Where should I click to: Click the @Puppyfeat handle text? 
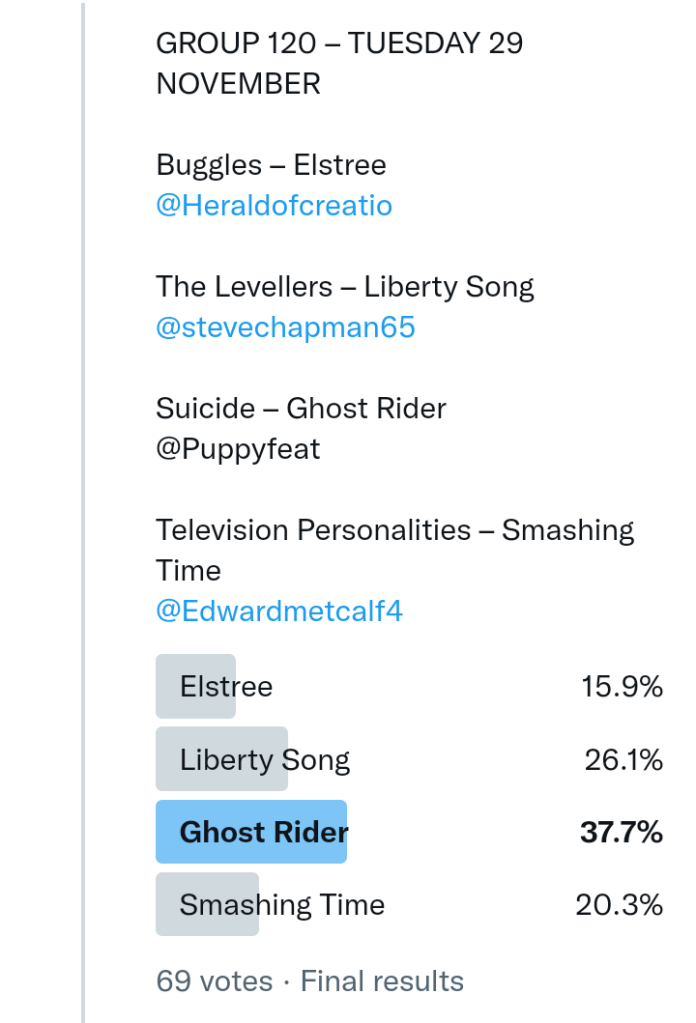pos(238,449)
